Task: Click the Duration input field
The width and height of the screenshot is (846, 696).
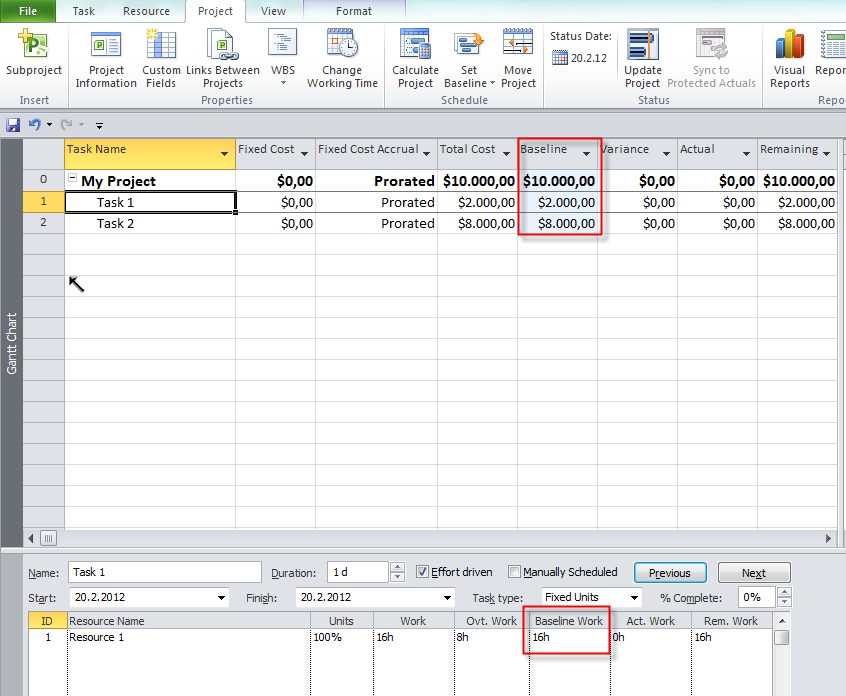Action: pos(359,573)
